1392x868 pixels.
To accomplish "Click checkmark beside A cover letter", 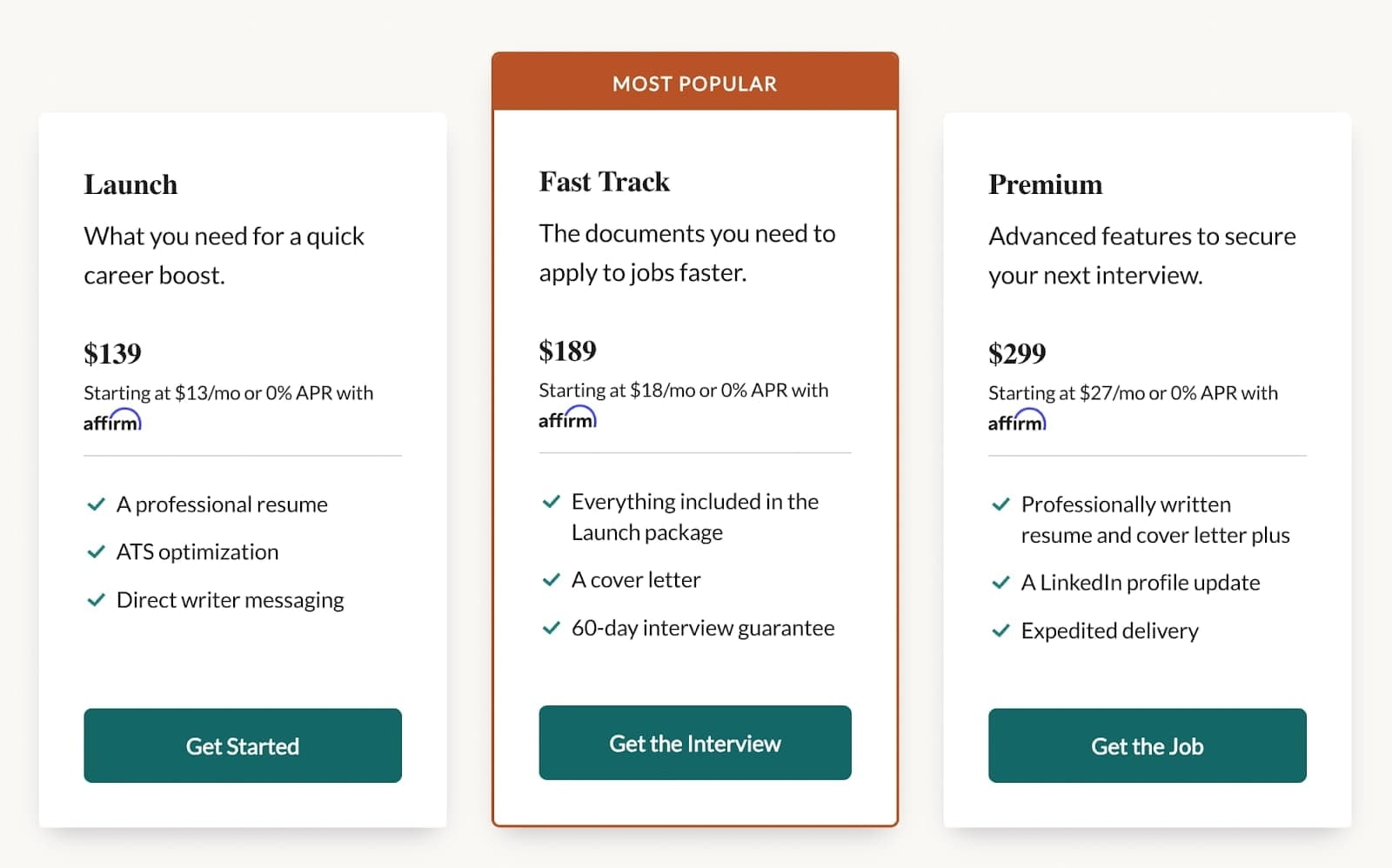I will click(x=551, y=580).
